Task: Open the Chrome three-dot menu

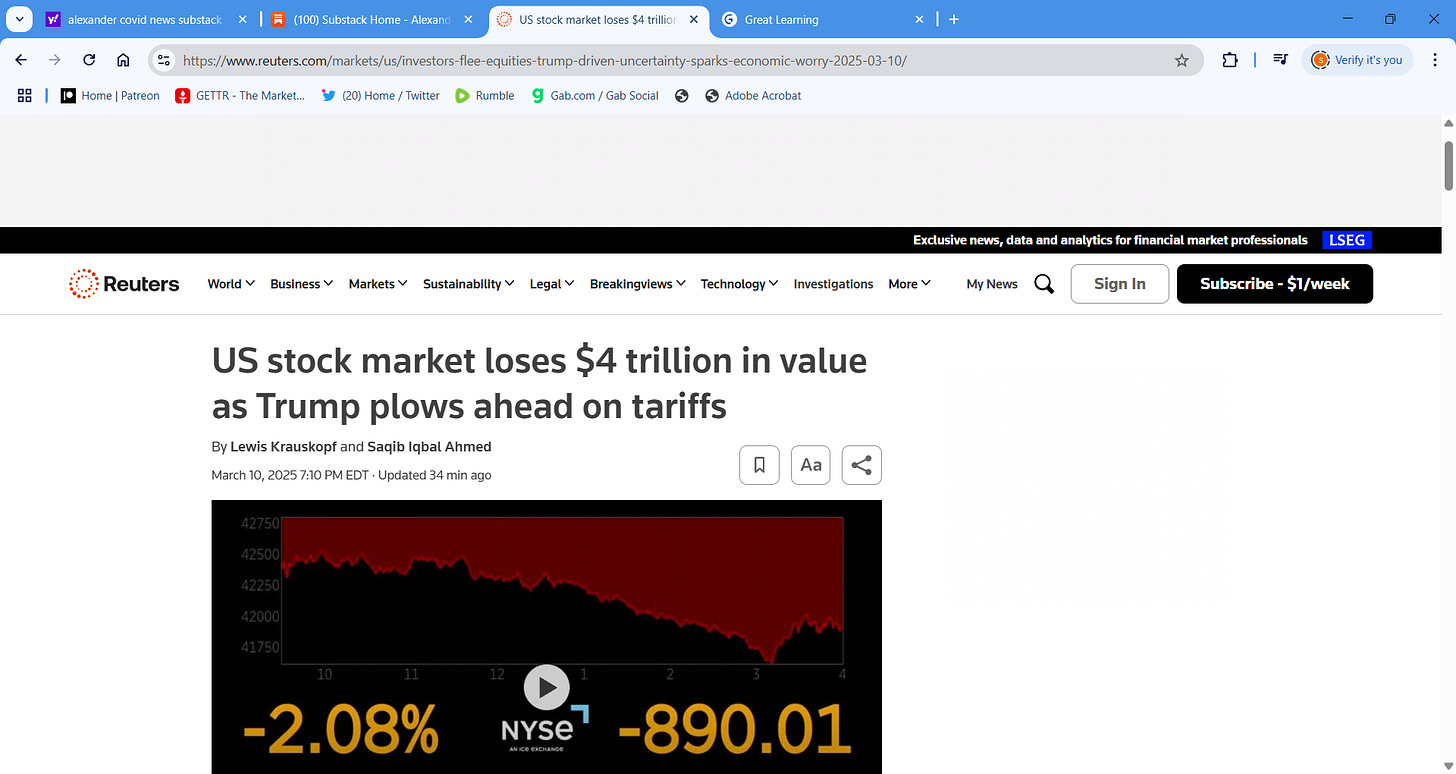Action: tap(1435, 60)
